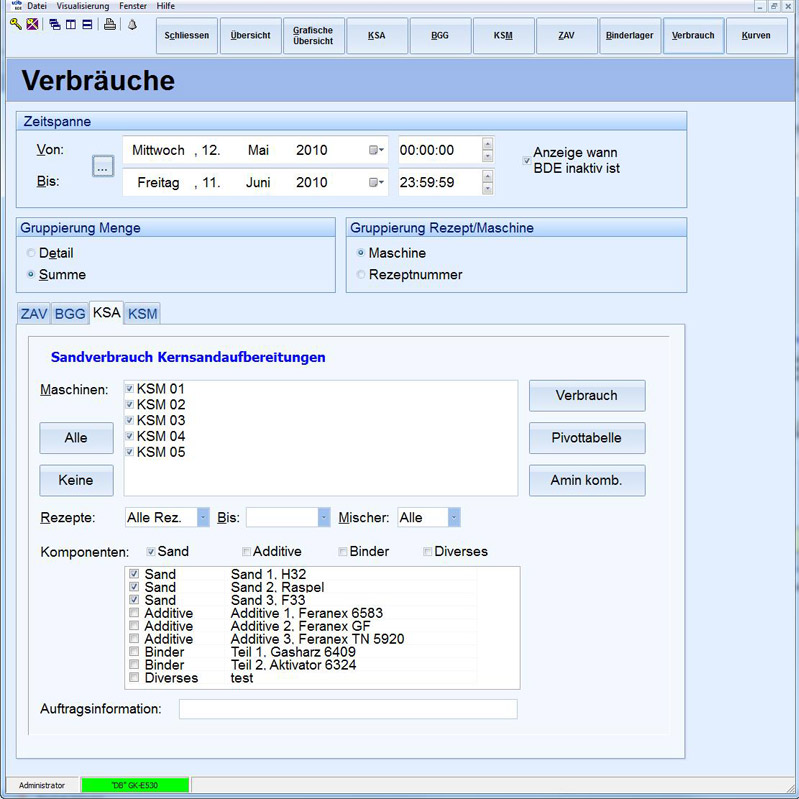Image resolution: width=799 pixels, height=799 pixels.
Task: Click the Übersicht button
Action: (250, 36)
